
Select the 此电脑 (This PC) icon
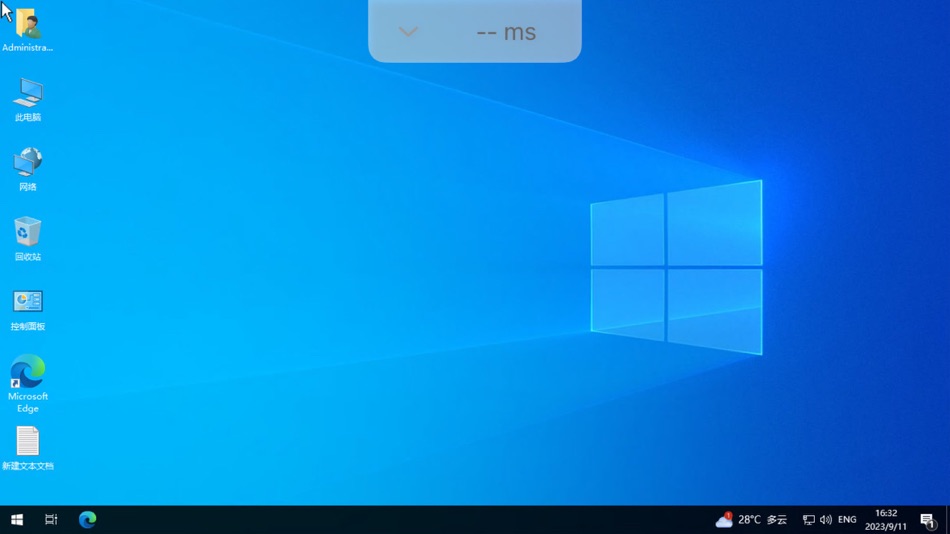[28, 99]
